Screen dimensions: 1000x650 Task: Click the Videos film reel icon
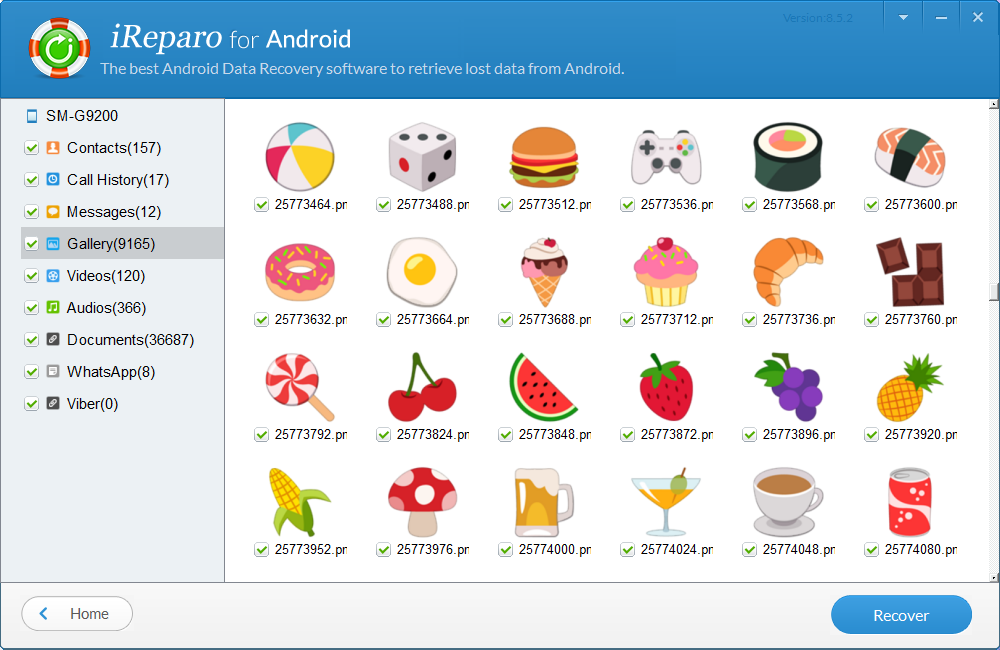click(x=53, y=276)
